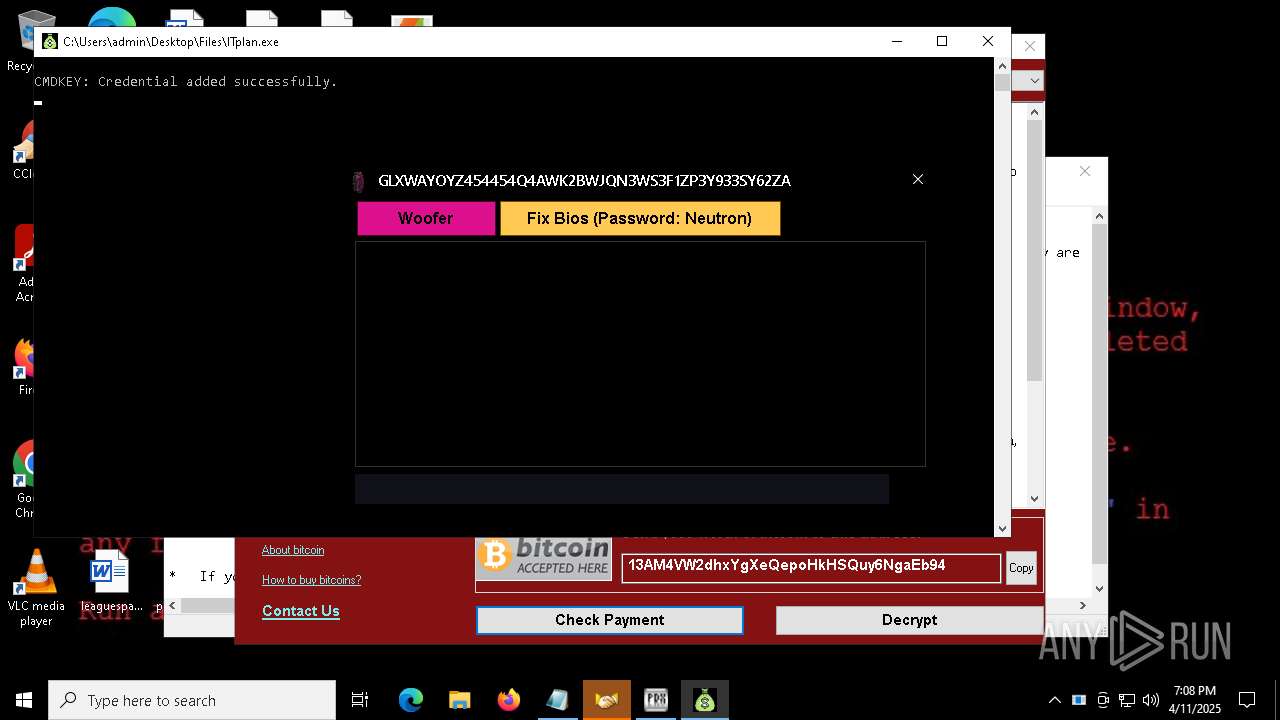Open How to buy bitcoins link
The image size is (1280, 720).
tap(312, 580)
